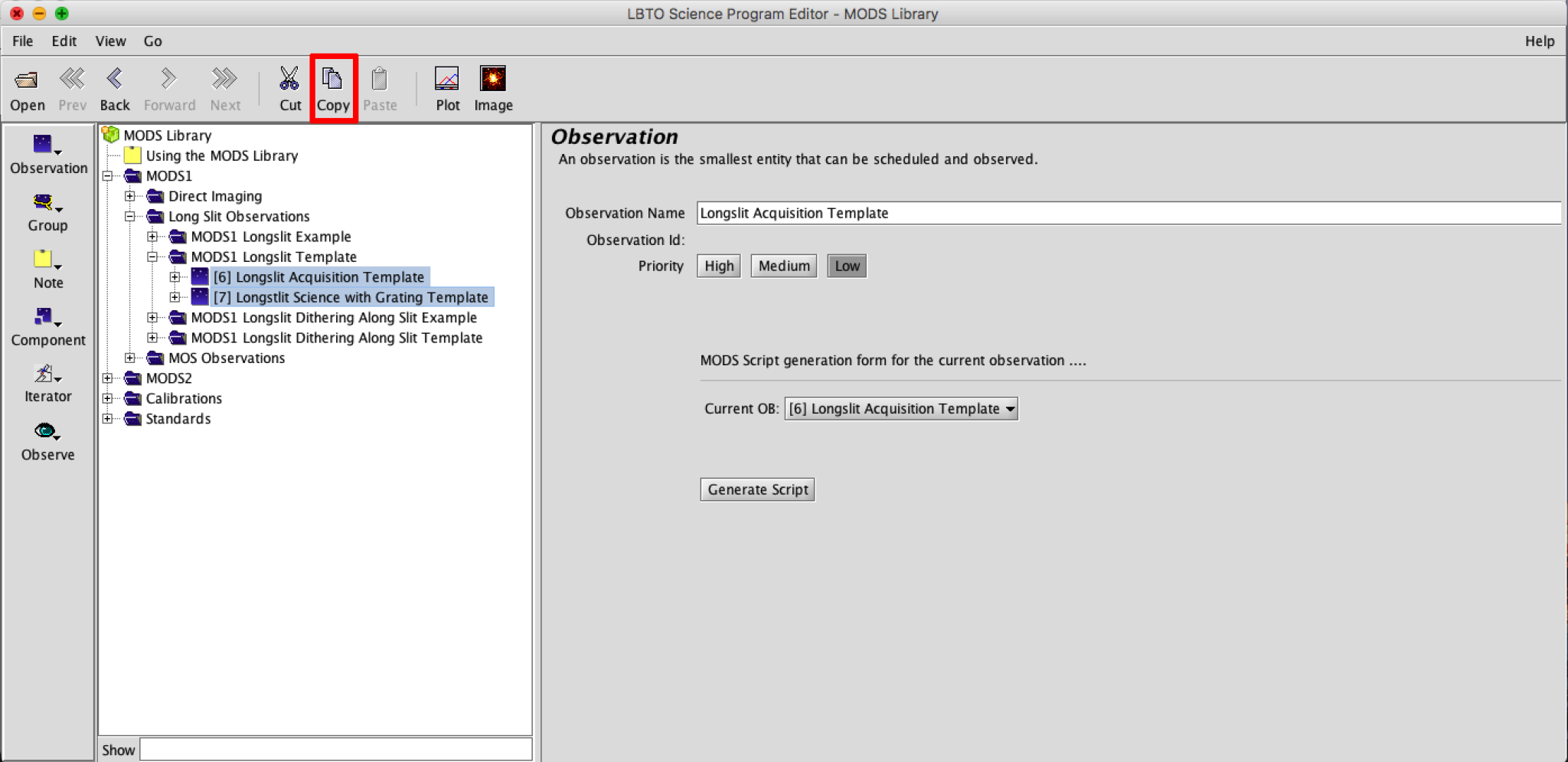Collapse the MODS1 tree node
Image resolution: width=1568 pixels, height=762 pixels.
pyautogui.click(x=108, y=176)
